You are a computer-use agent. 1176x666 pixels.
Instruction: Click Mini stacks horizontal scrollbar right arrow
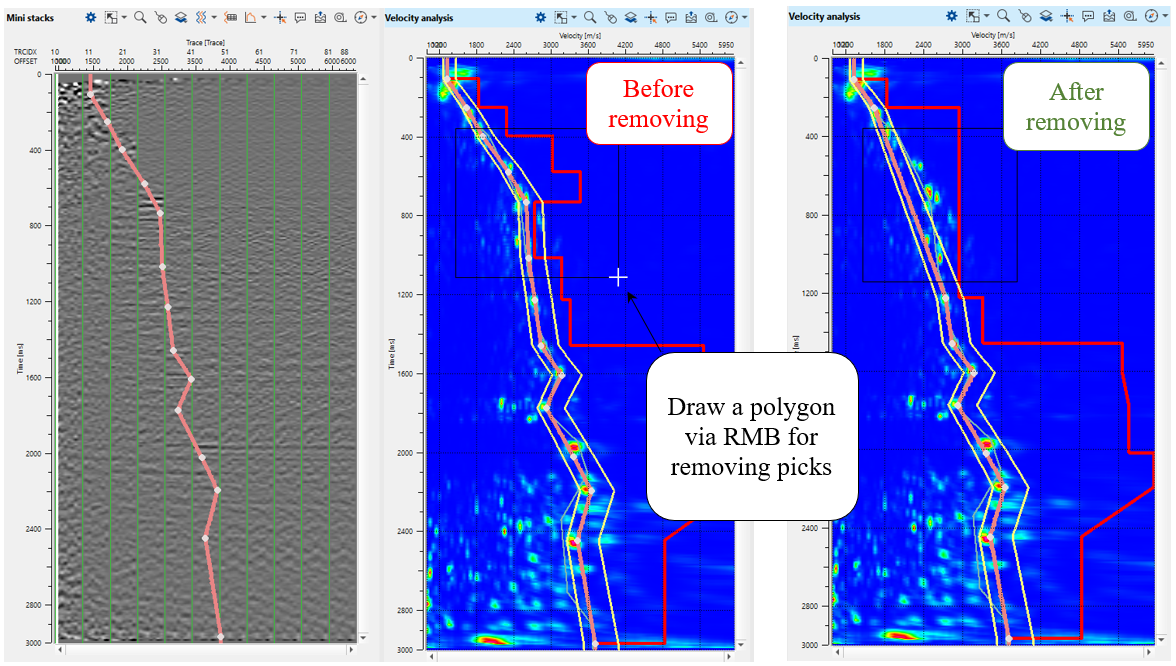(x=351, y=650)
